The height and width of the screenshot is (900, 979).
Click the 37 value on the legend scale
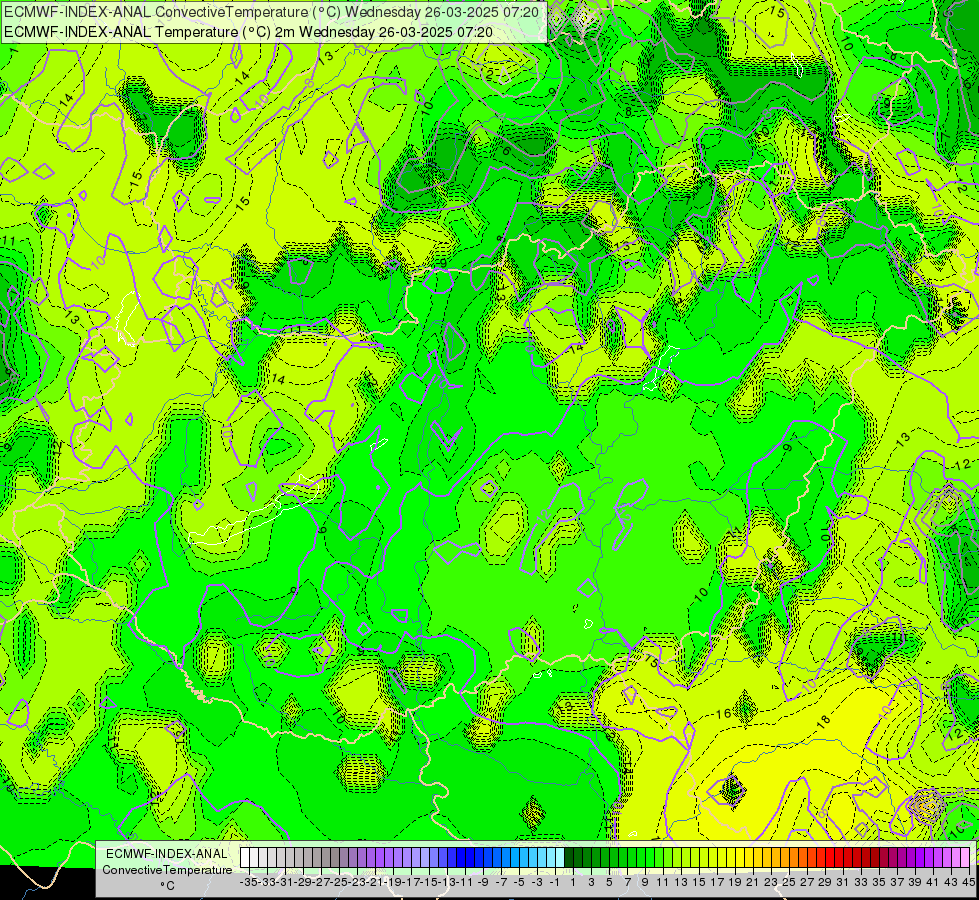(x=897, y=883)
